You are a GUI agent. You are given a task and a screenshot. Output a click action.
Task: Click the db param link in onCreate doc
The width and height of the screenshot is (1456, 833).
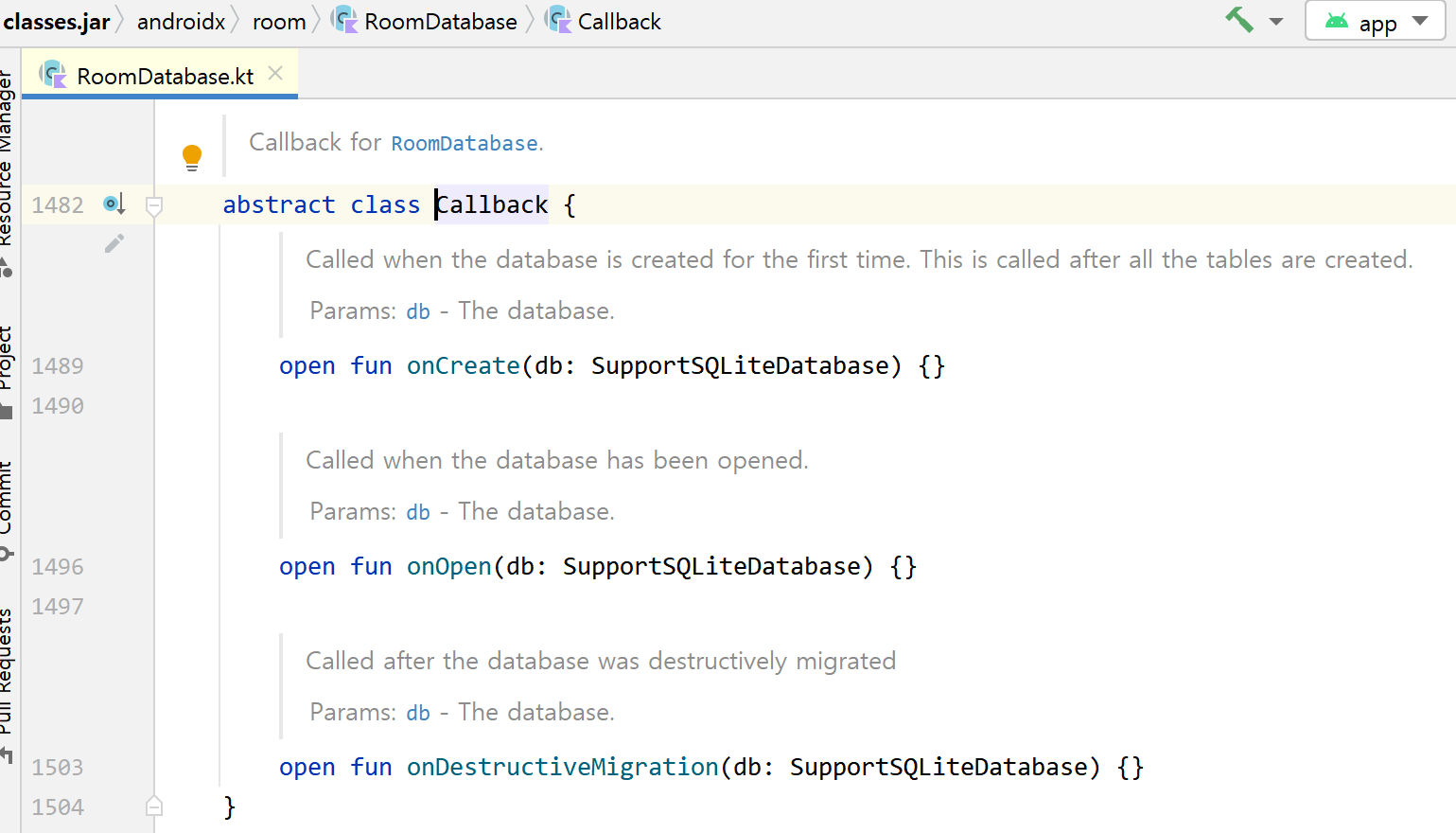coord(418,311)
